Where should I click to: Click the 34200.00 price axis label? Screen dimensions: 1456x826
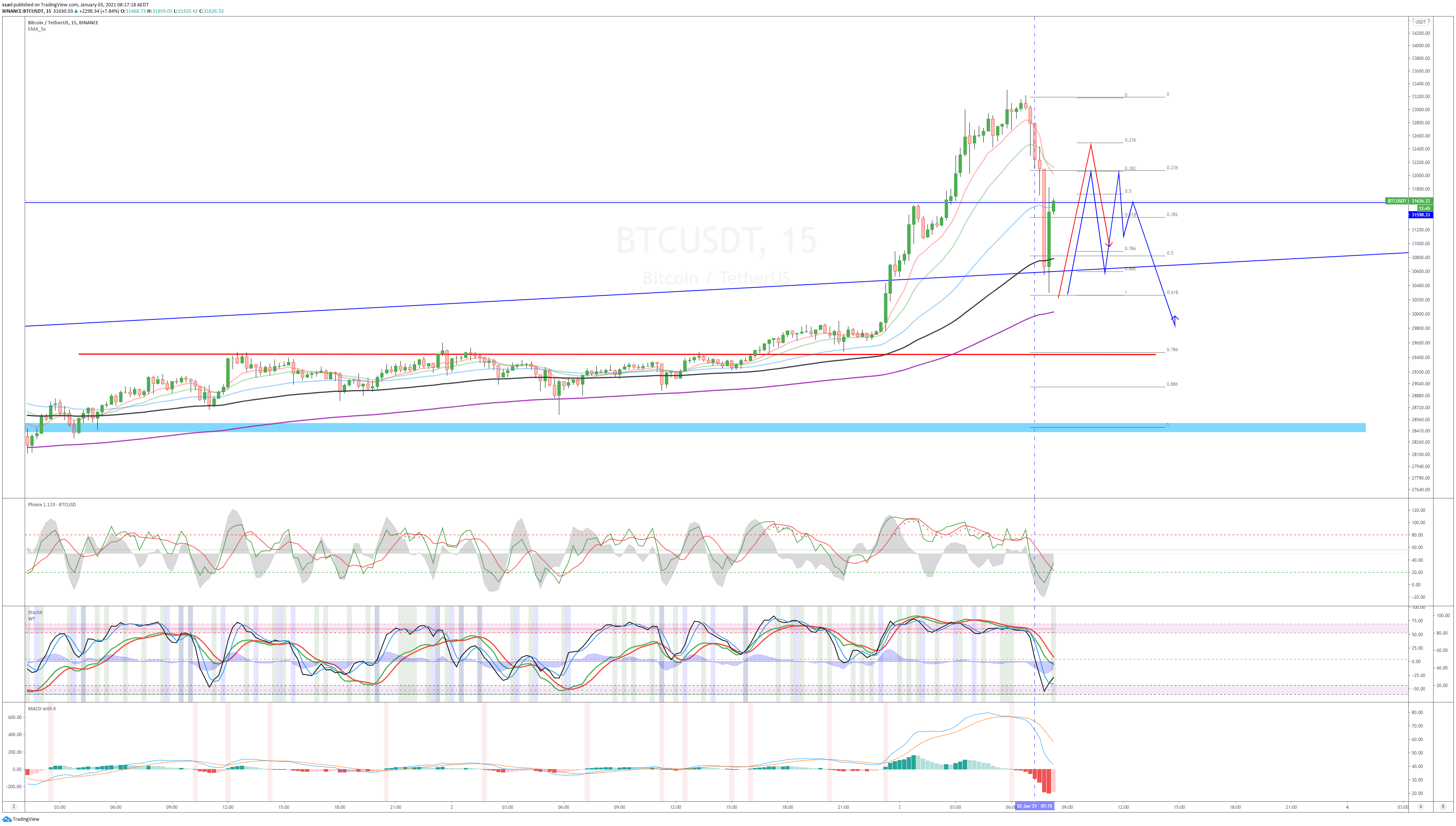pyautogui.click(x=1421, y=33)
